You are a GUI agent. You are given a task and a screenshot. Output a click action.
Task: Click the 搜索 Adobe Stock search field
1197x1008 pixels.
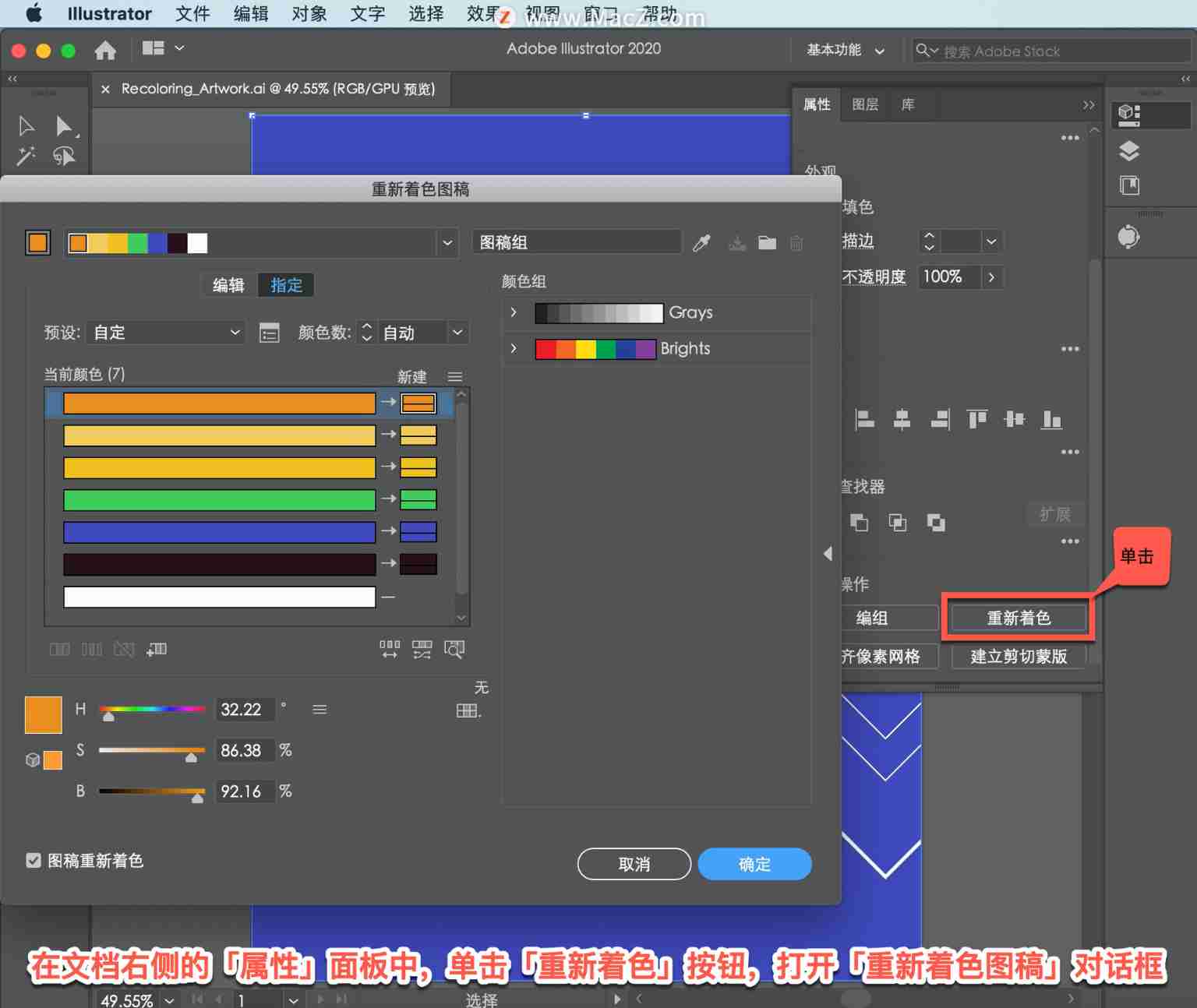pyautogui.click(x=1050, y=51)
